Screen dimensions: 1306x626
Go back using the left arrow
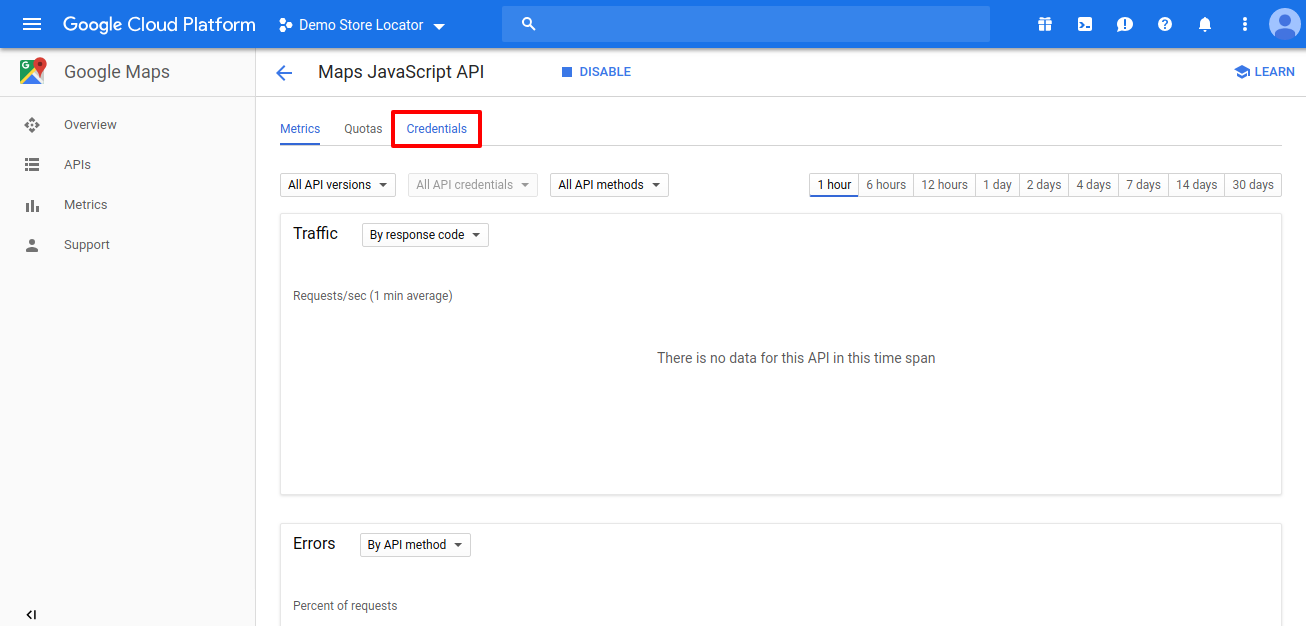coord(284,72)
